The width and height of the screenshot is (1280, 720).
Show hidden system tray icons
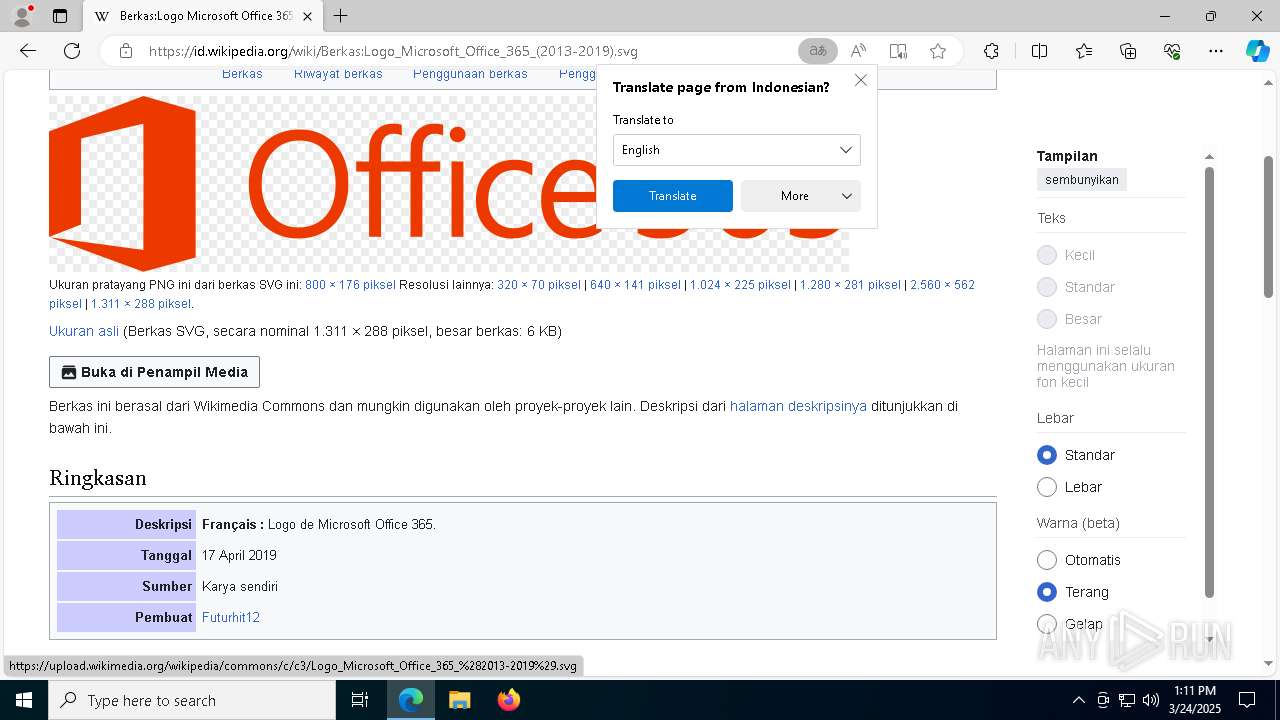coord(1078,700)
